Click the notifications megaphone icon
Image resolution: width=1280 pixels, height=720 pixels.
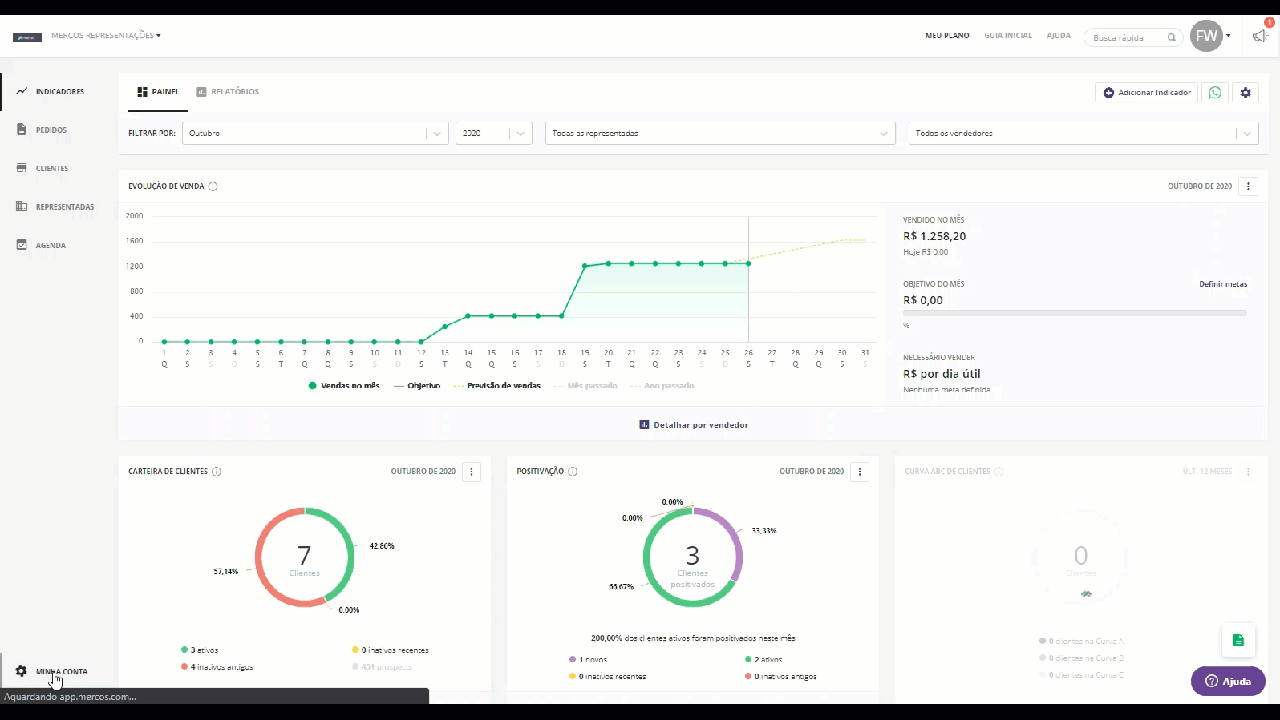click(1260, 36)
